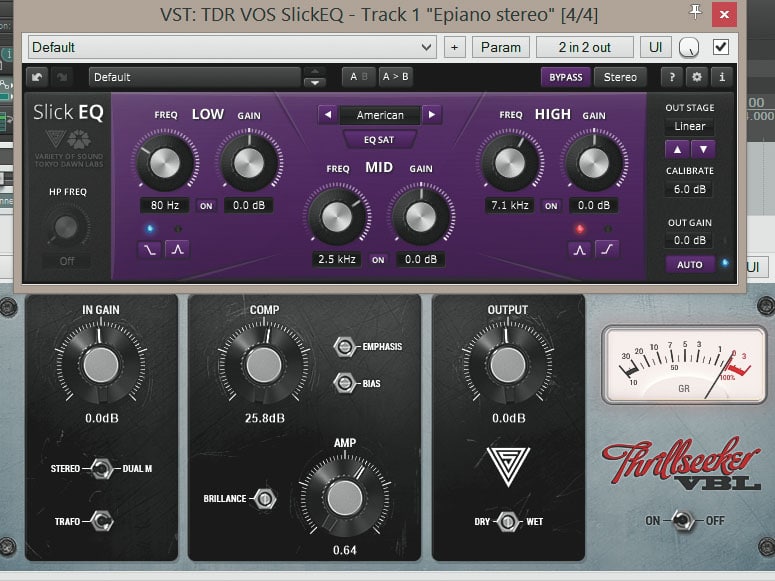The height and width of the screenshot is (581, 775).
Task: Click the OUT GAIN 0.0 dB value
Action: 689,240
